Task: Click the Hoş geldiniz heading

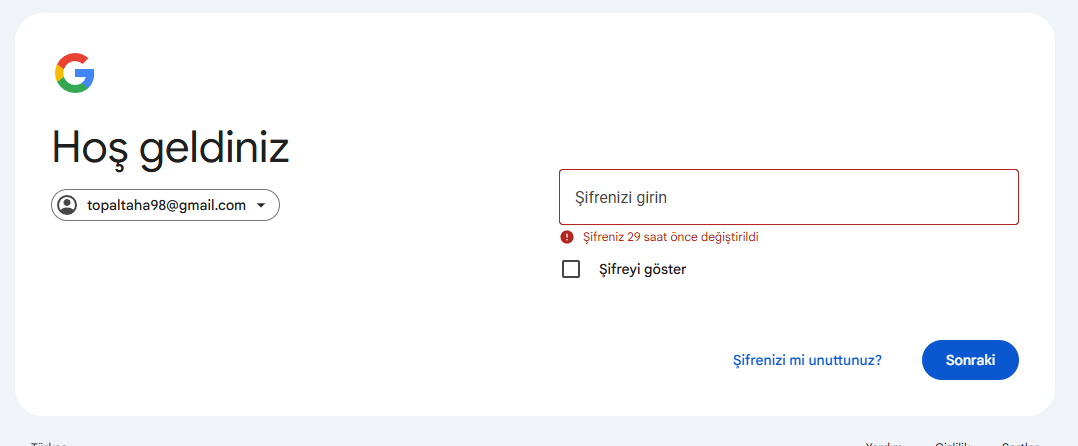Action: (x=170, y=148)
